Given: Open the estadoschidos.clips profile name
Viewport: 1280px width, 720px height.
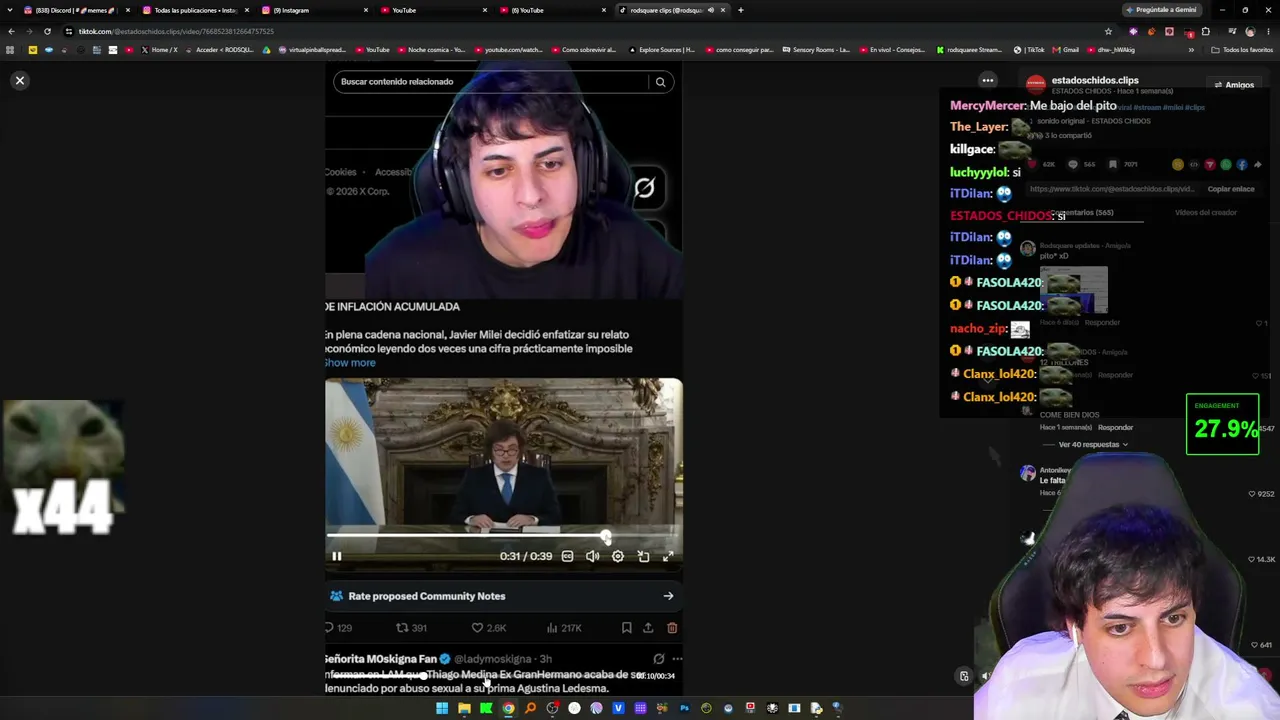Looking at the screenshot, I should tap(1095, 80).
